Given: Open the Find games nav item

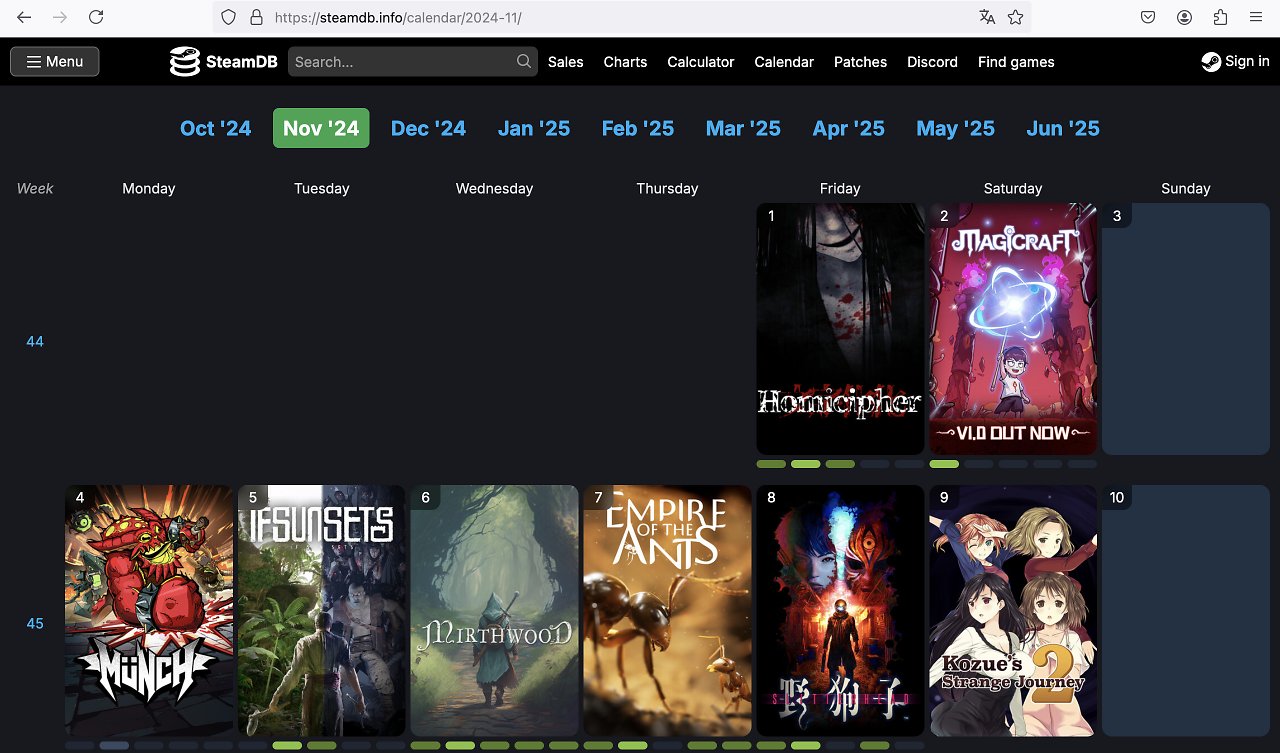Looking at the screenshot, I should [1016, 62].
